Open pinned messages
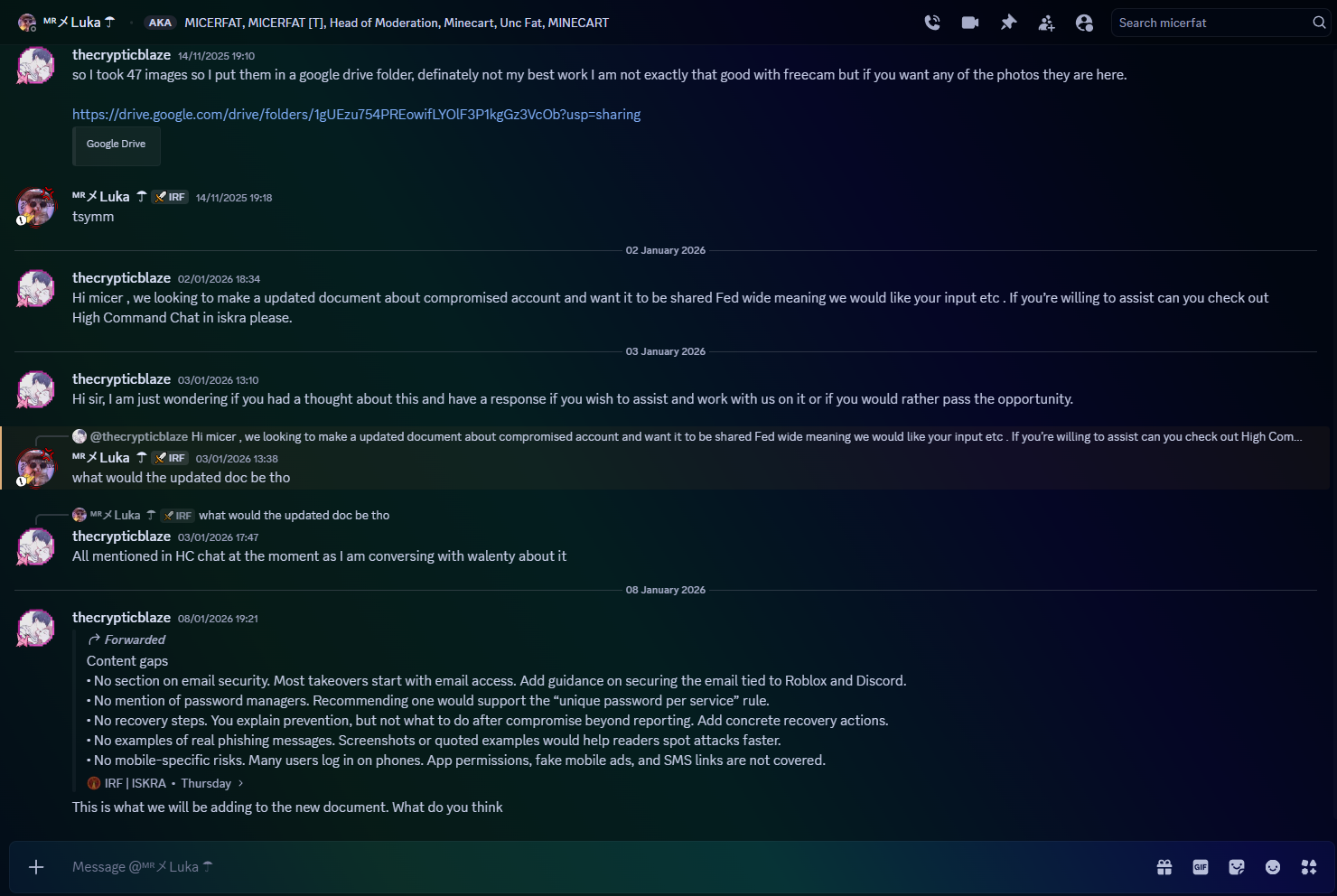The image size is (1337, 896). click(1008, 23)
